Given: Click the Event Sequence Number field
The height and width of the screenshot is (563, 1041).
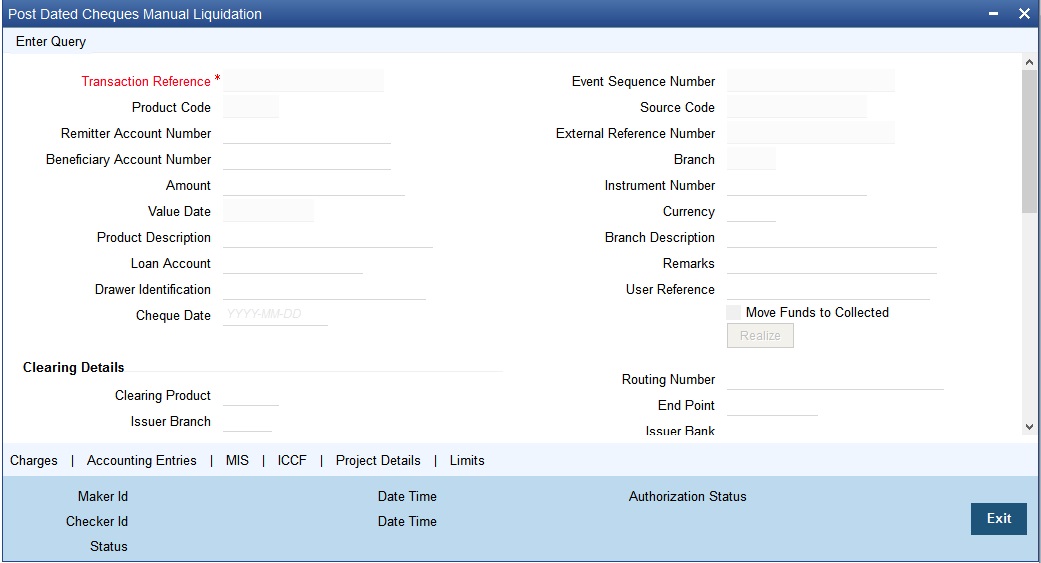Looking at the screenshot, I should point(811,81).
